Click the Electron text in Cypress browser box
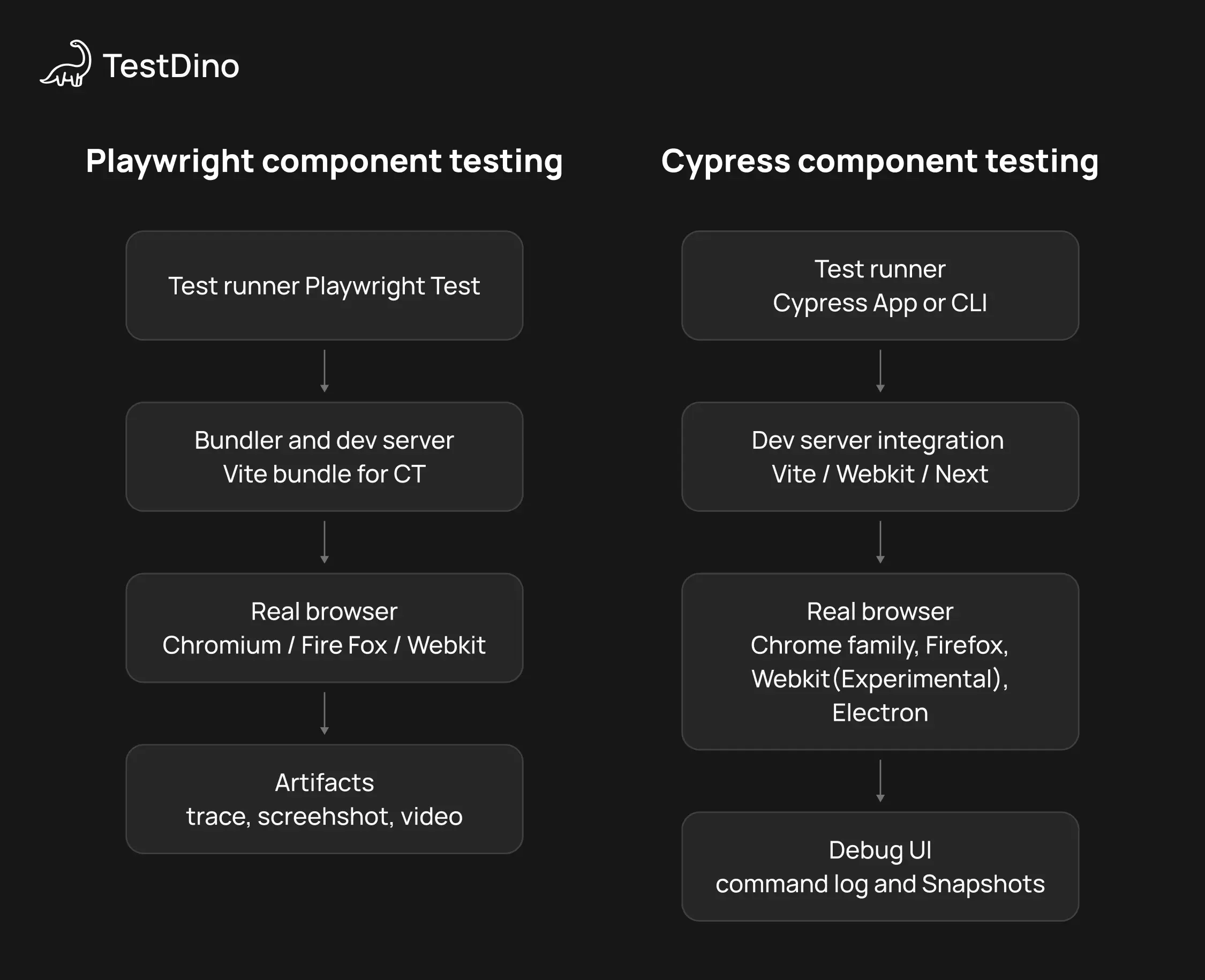The image size is (1205, 980). (880, 712)
